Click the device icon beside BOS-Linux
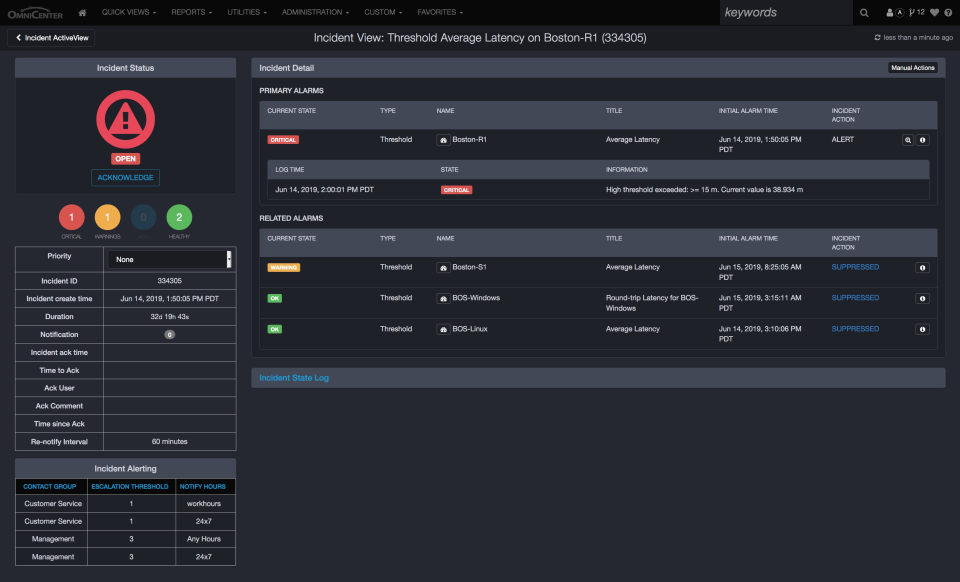The height and width of the screenshot is (582, 960). (443, 329)
